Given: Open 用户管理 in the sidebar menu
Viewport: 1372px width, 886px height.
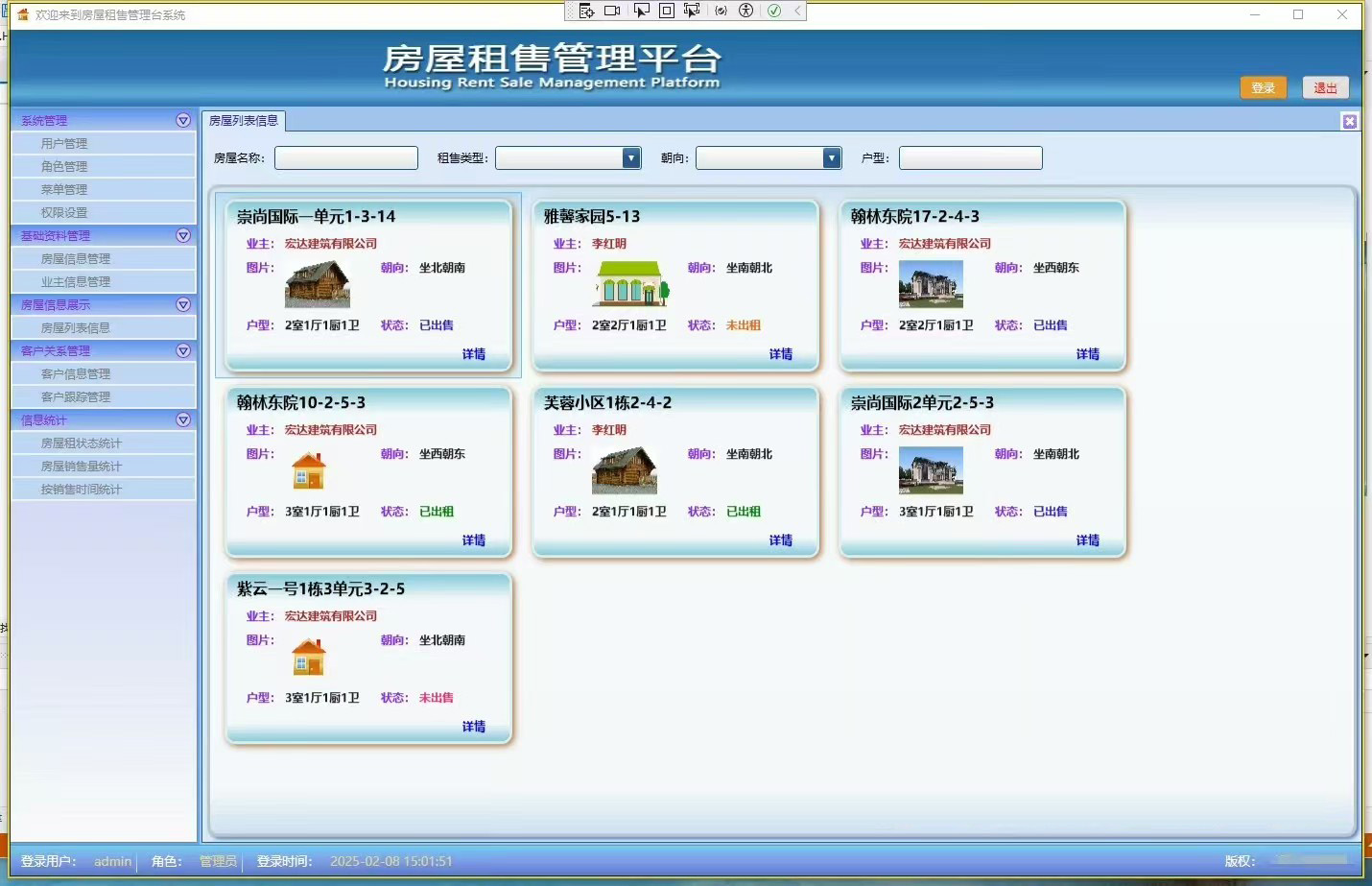Looking at the screenshot, I should click(x=64, y=144).
